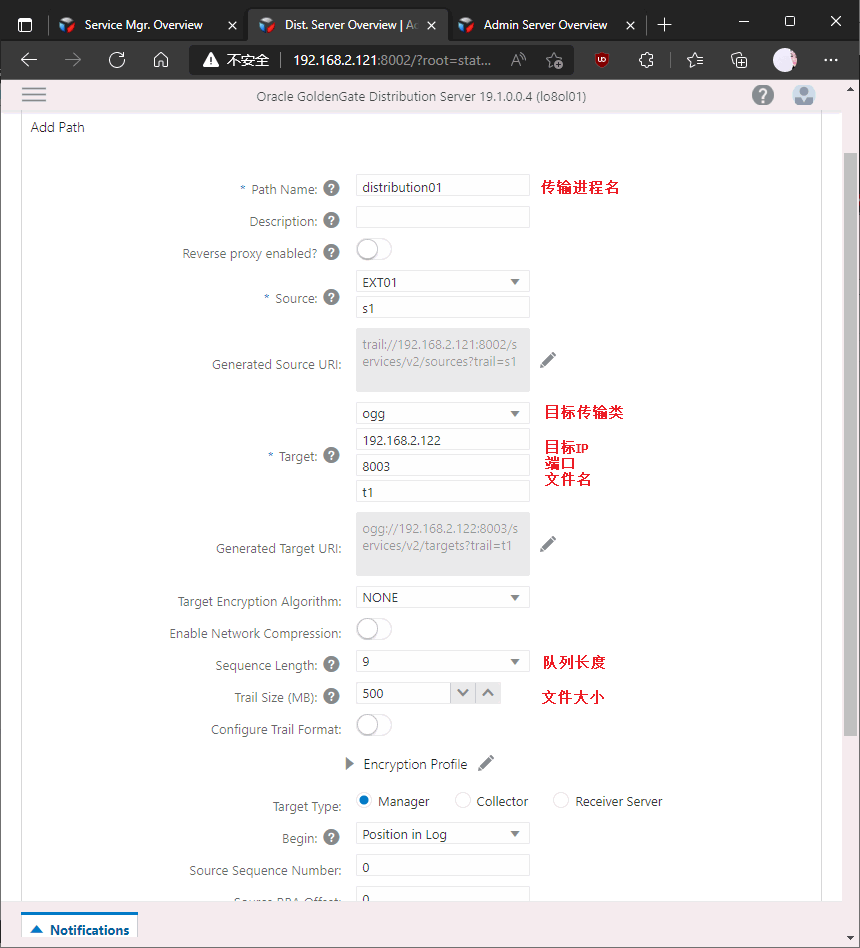860x948 pixels.
Task: Switch to Service Mgr. Overview tab
Action: [143, 25]
